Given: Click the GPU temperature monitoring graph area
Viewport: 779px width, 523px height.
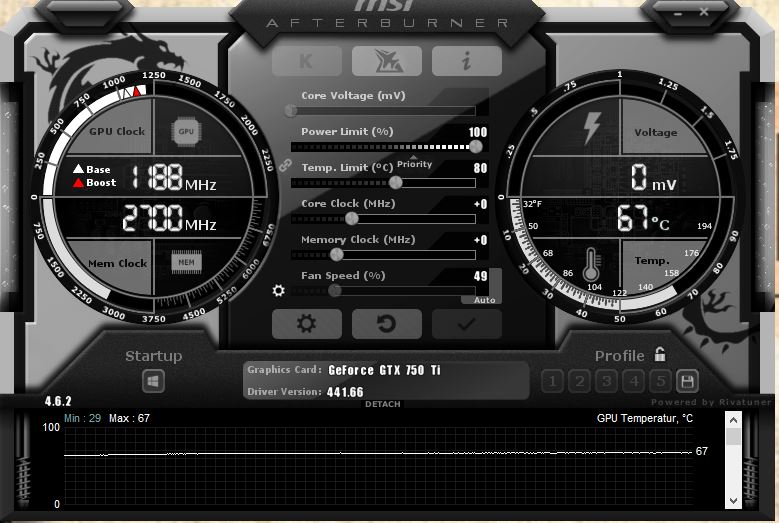Looking at the screenshot, I should [x=379, y=467].
